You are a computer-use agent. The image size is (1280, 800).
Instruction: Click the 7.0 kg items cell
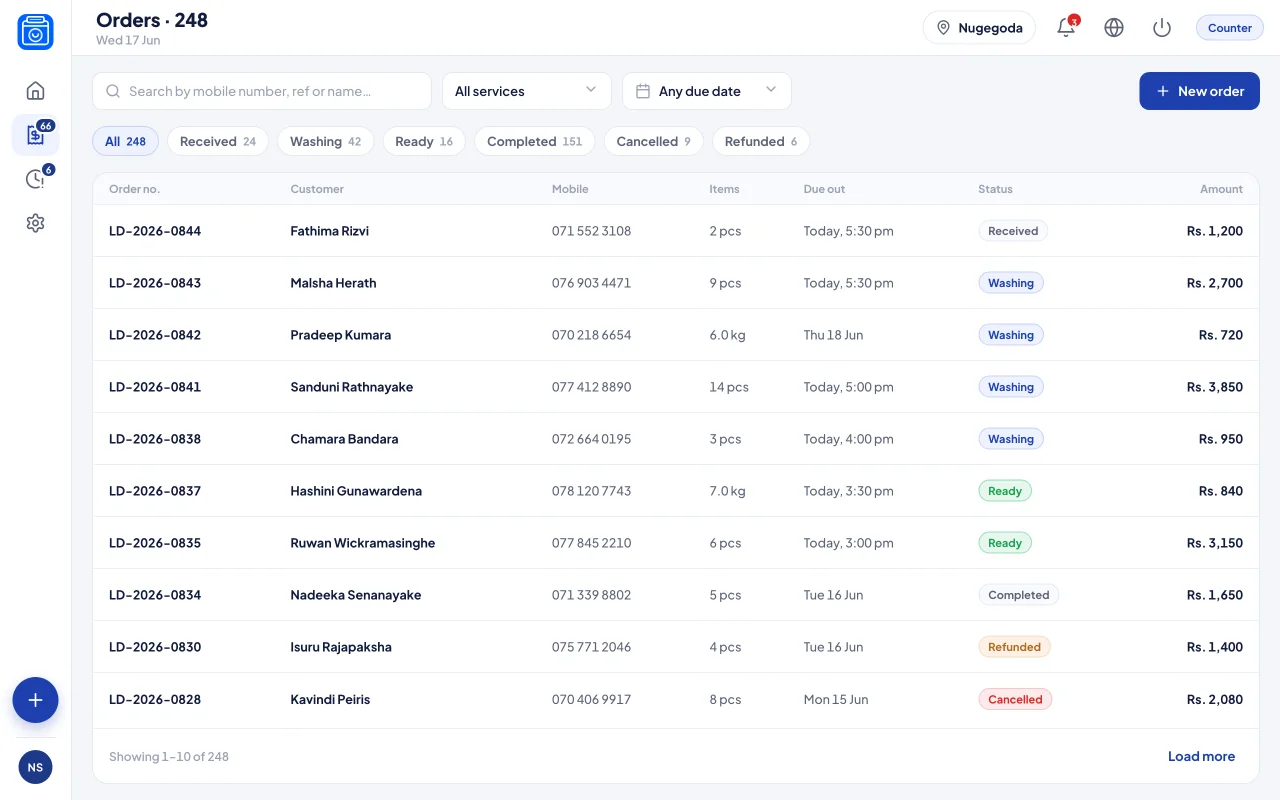pyautogui.click(x=727, y=491)
